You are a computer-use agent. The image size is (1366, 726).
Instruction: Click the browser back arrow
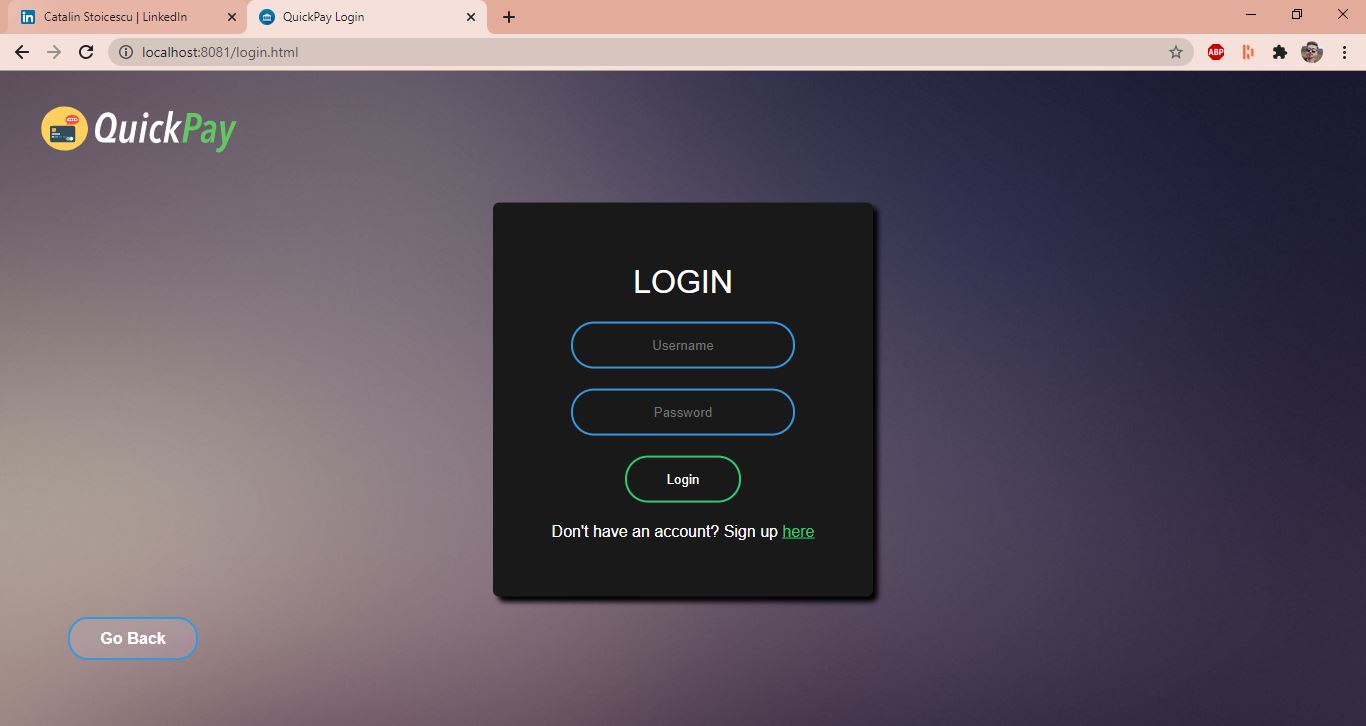[22, 52]
